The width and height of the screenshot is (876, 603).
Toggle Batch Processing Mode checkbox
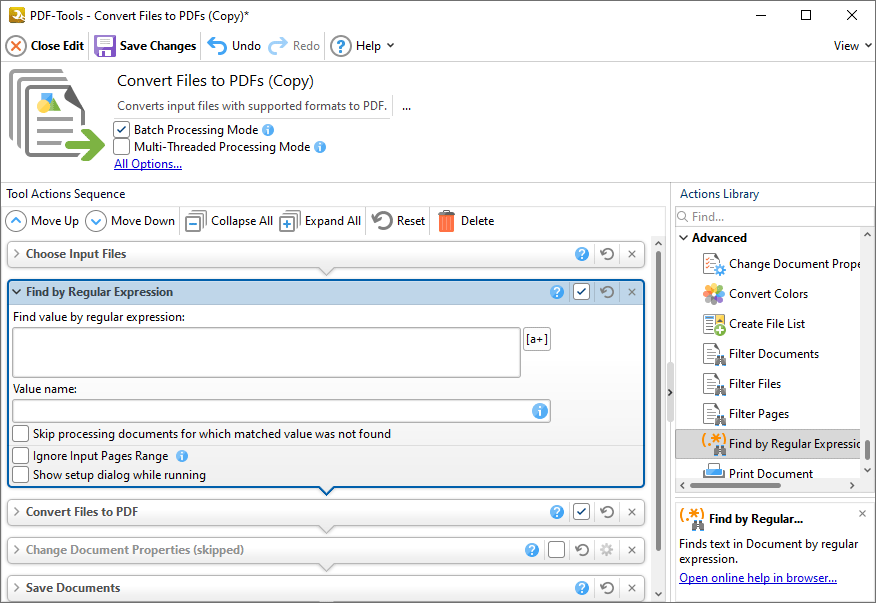[x=121, y=130]
